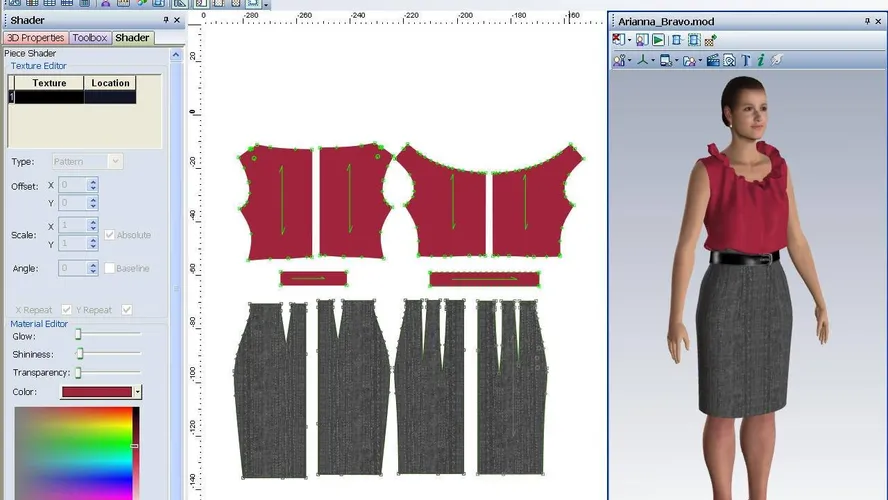Click the Angle value input field

pos(72,268)
